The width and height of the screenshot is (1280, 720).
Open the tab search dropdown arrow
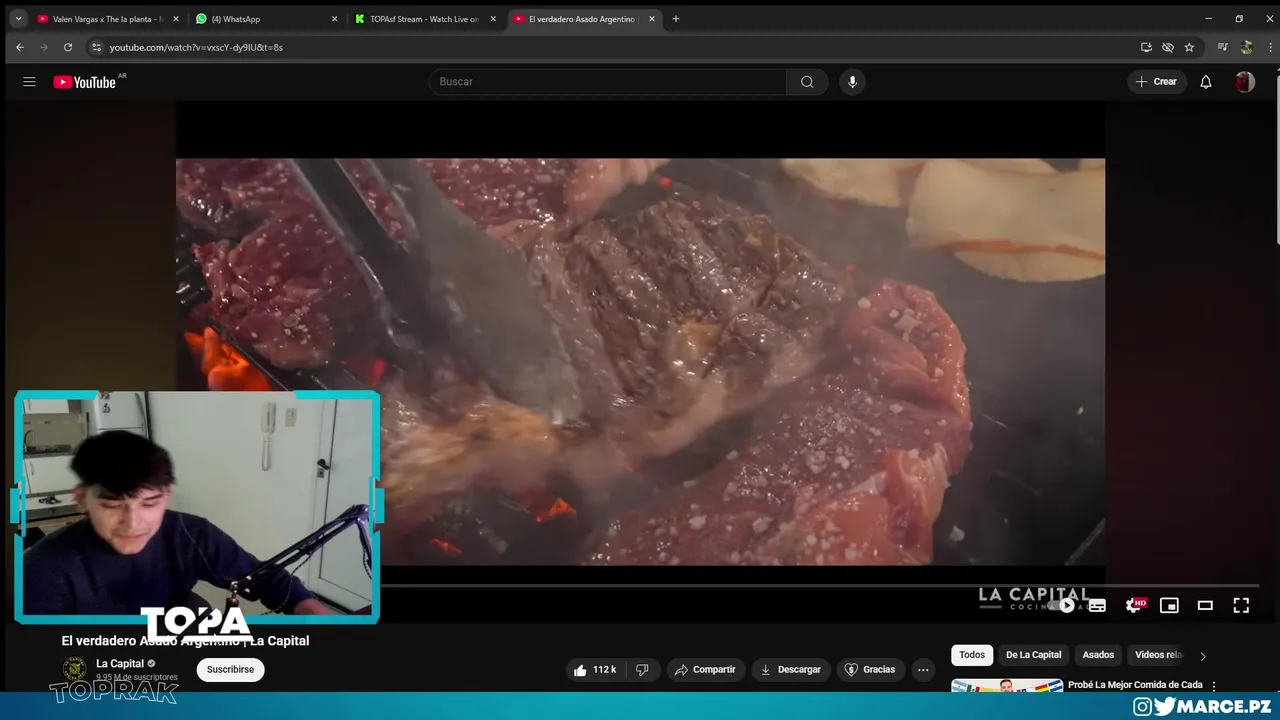click(18, 19)
